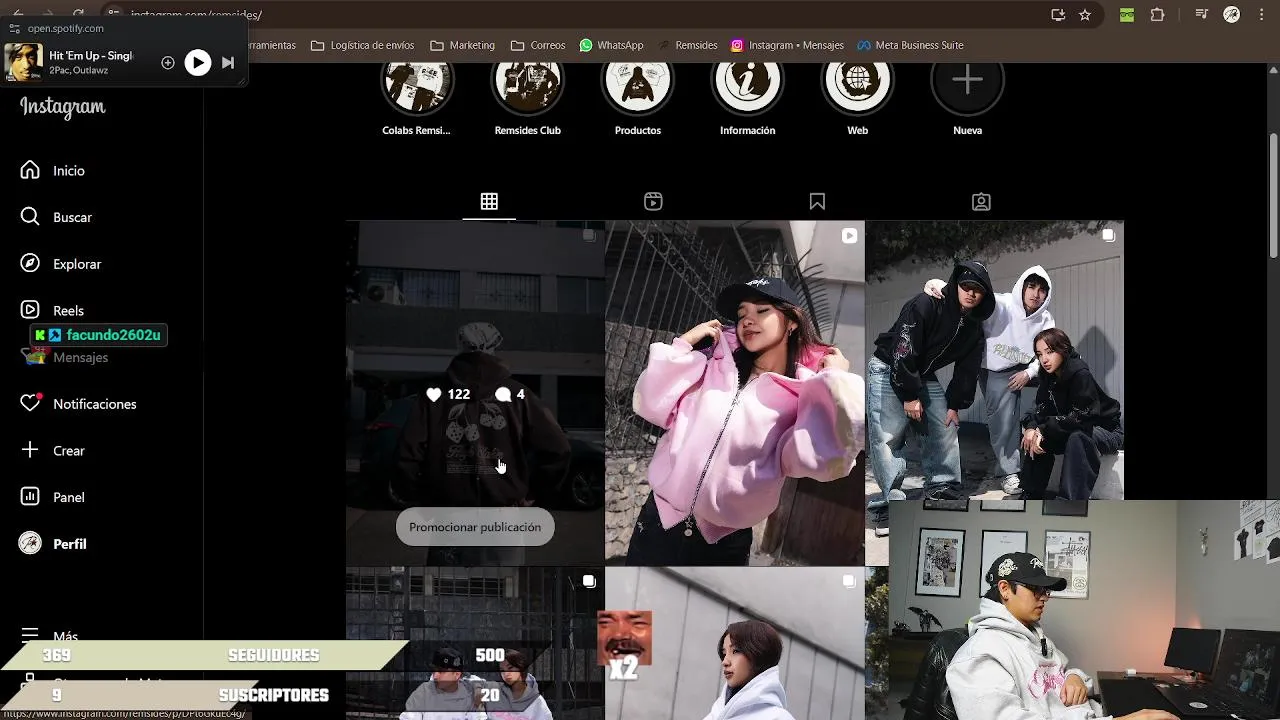Image resolution: width=1280 pixels, height=720 pixels.
Task: Open Logística de envíos bookmark folder
Action: coord(362,45)
